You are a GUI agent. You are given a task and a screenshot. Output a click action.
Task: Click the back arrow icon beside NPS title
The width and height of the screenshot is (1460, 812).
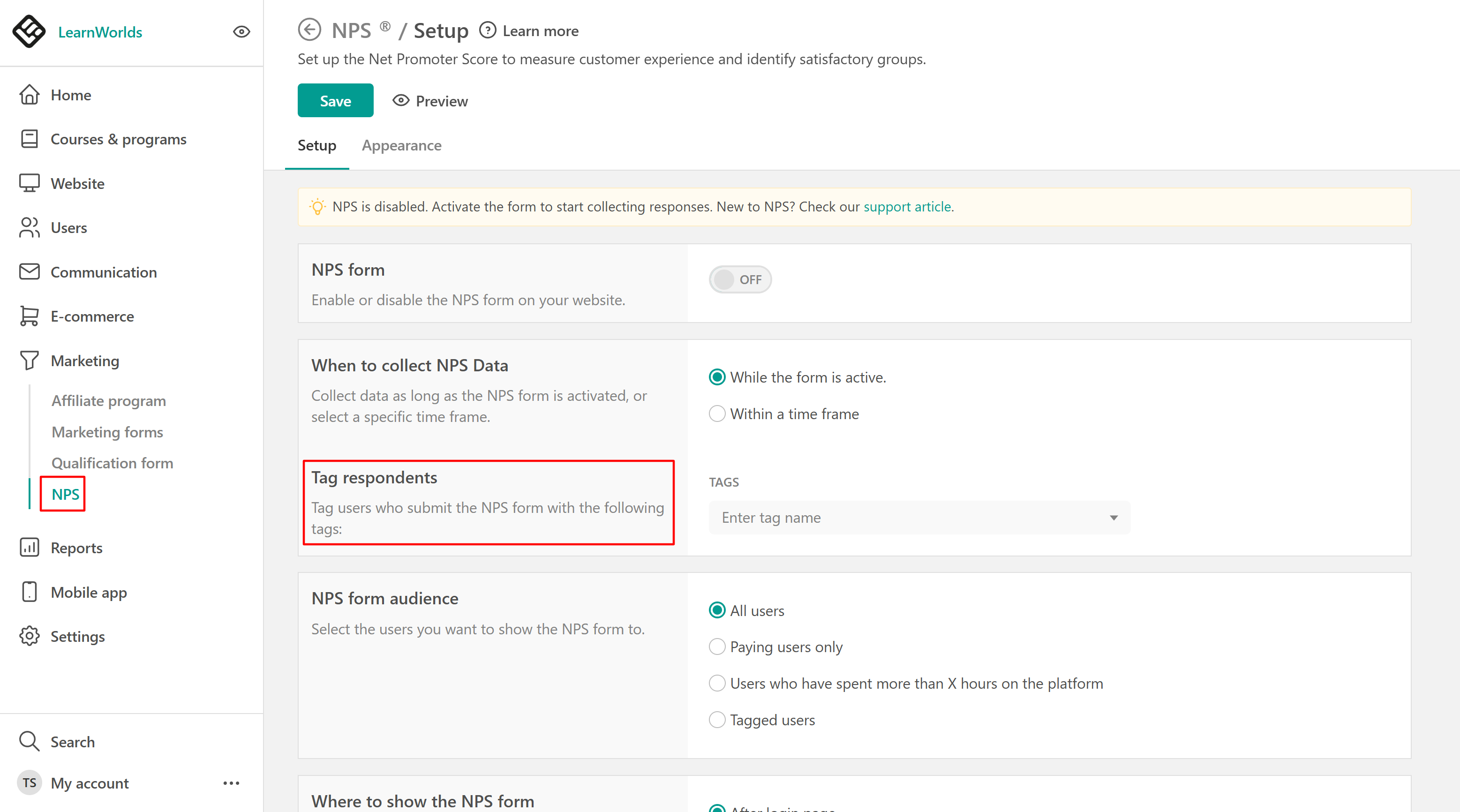point(309,30)
